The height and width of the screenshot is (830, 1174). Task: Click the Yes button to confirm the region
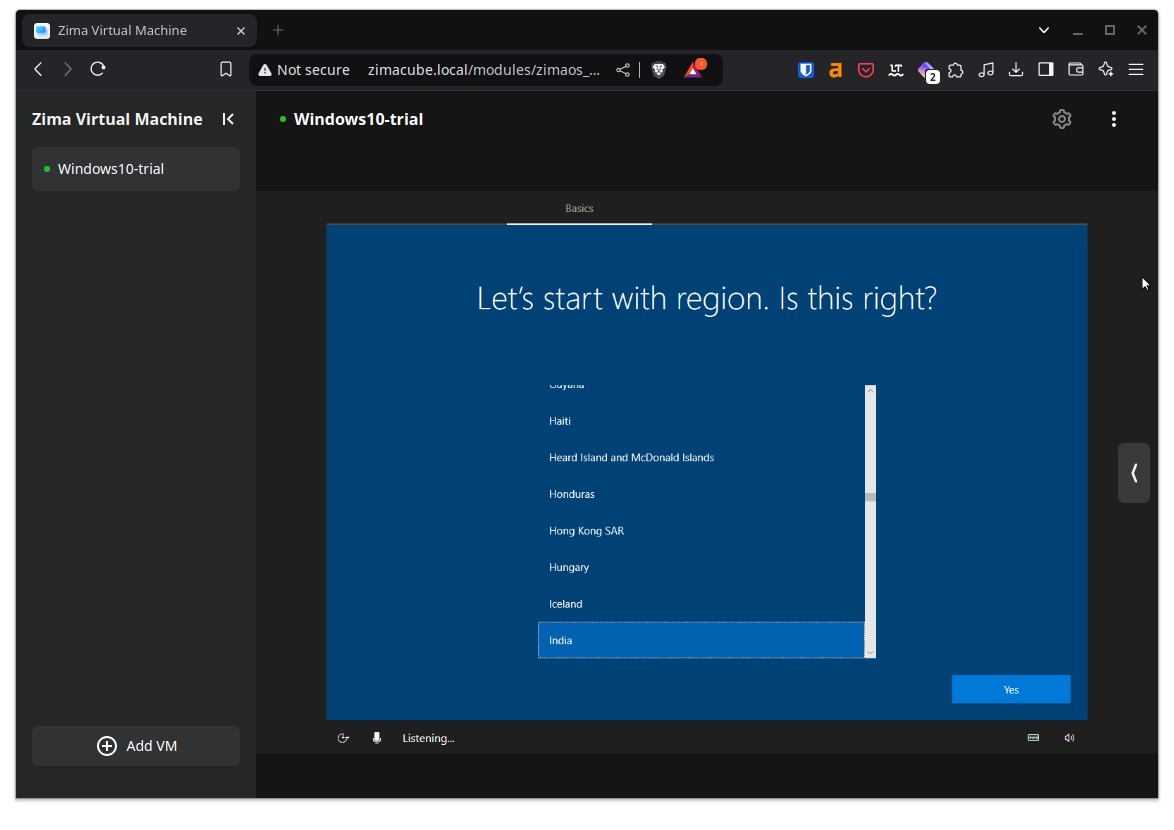click(x=1011, y=689)
